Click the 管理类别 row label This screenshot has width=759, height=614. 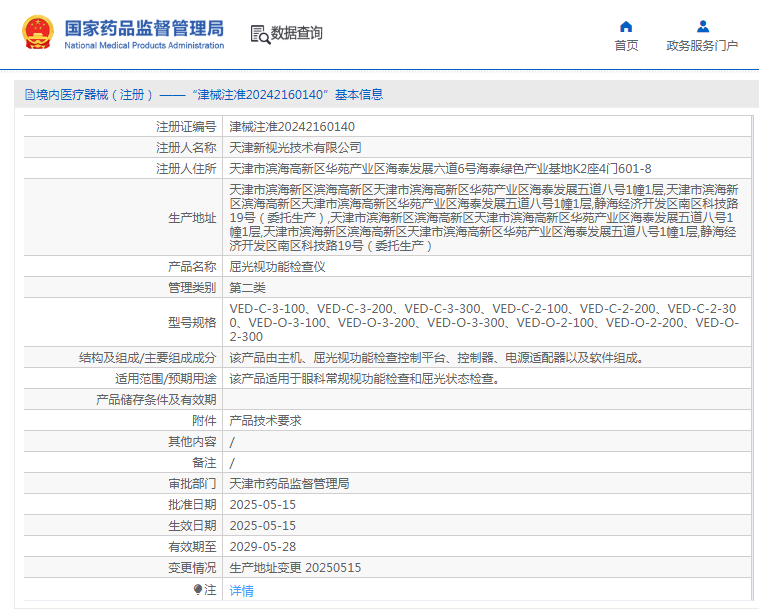click(x=192, y=288)
